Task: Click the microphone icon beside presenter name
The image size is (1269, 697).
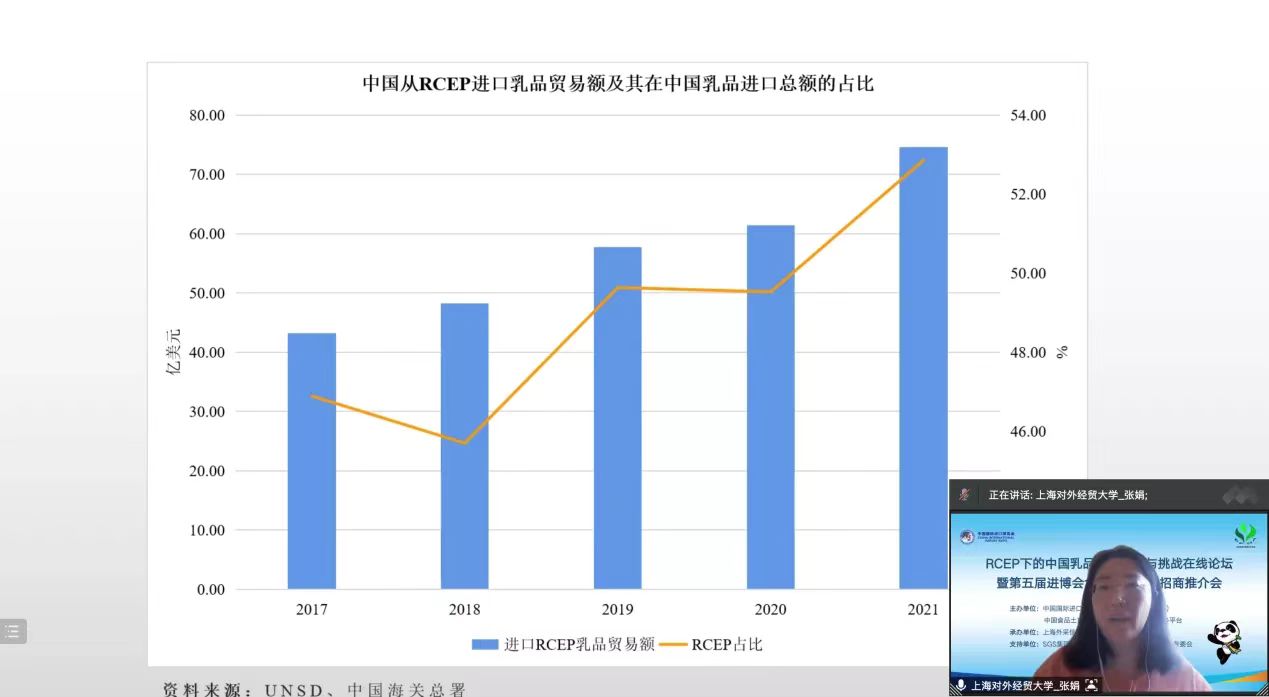Action: (961, 686)
